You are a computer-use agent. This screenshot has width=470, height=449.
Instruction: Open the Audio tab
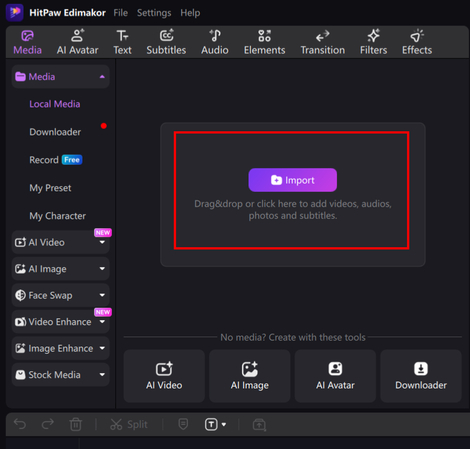(215, 43)
